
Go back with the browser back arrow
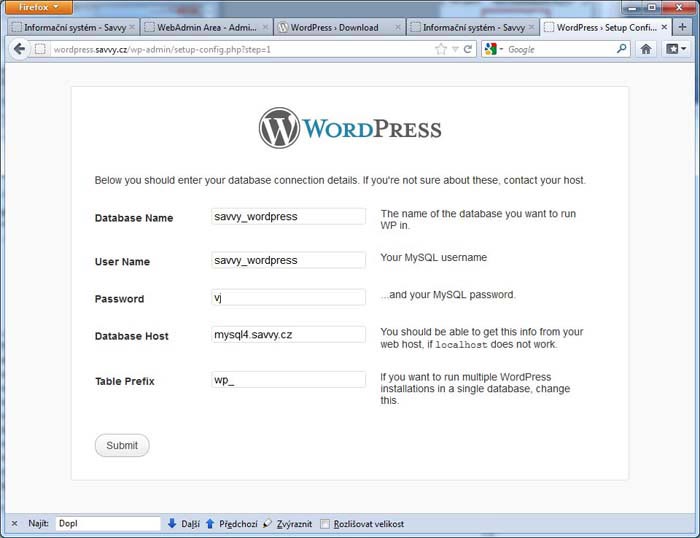pos(19,49)
